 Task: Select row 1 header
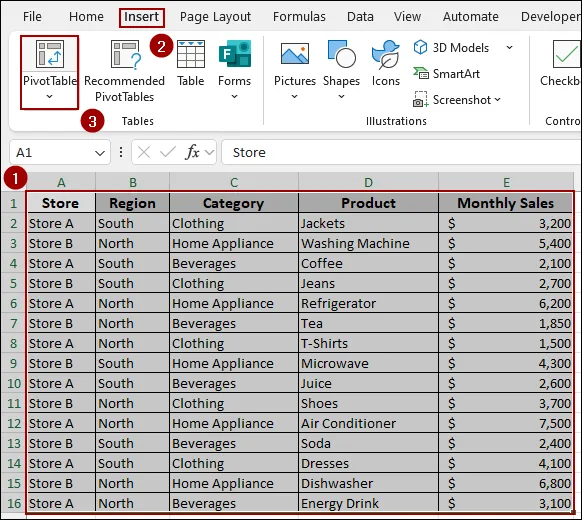coord(14,203)
